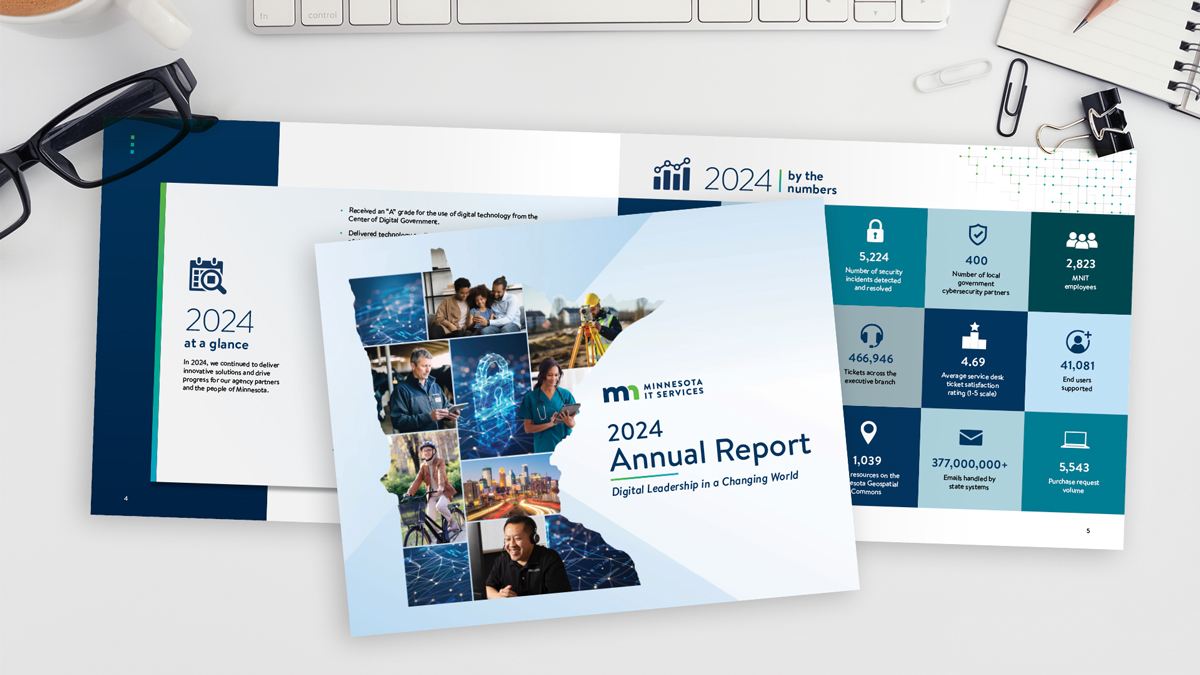Click the bar chart icon beside 2024
Viewport: 1200px width, 675px height.
(672, 174)
